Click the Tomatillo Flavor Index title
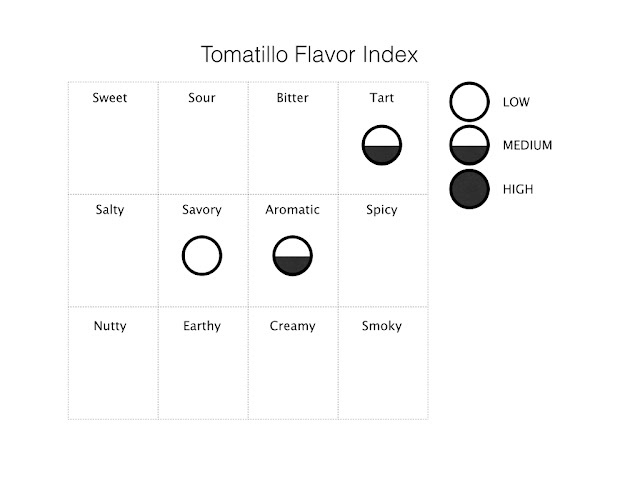 coord(308,53)
